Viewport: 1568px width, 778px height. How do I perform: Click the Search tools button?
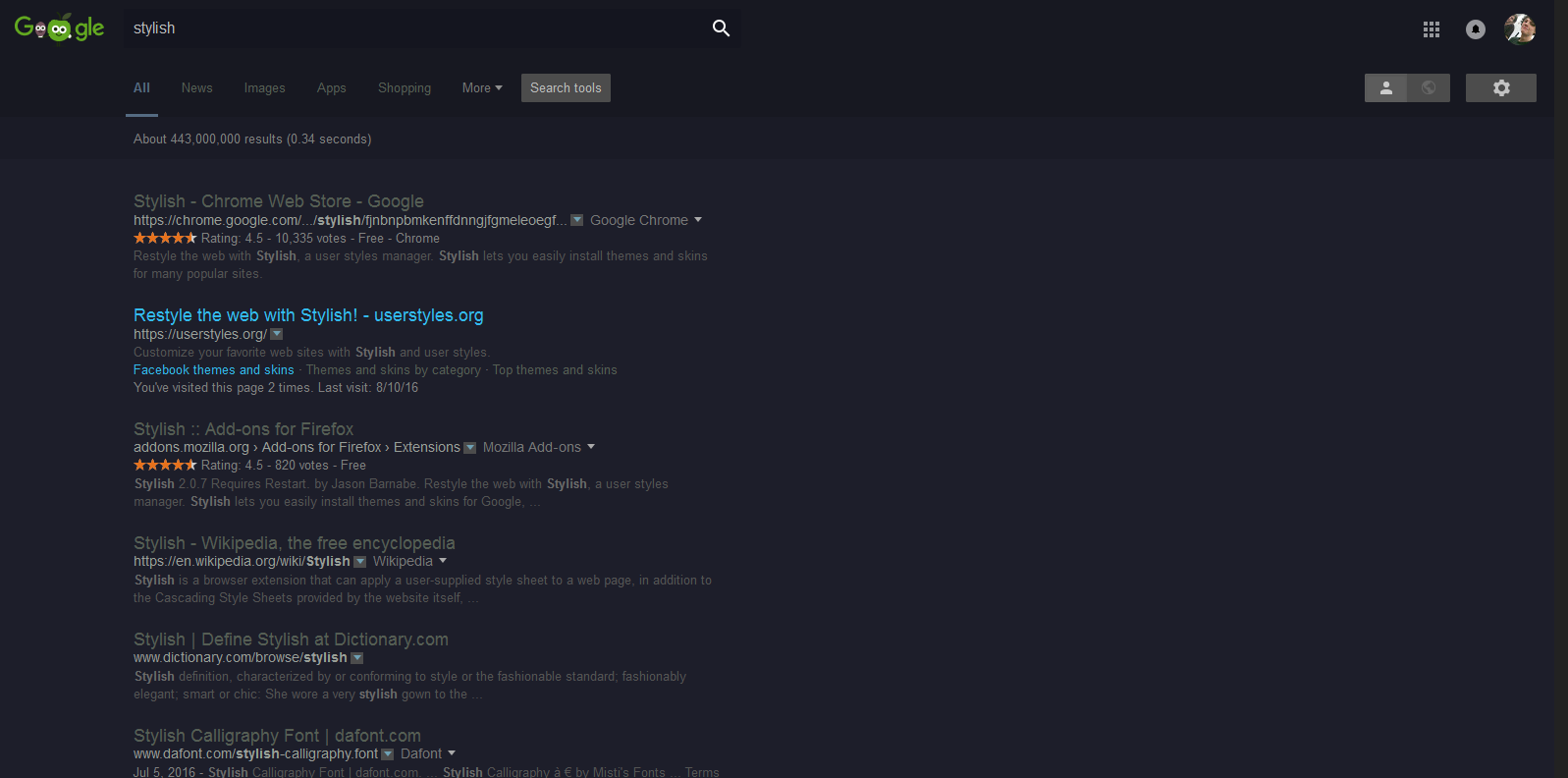(x=566, y=87)
